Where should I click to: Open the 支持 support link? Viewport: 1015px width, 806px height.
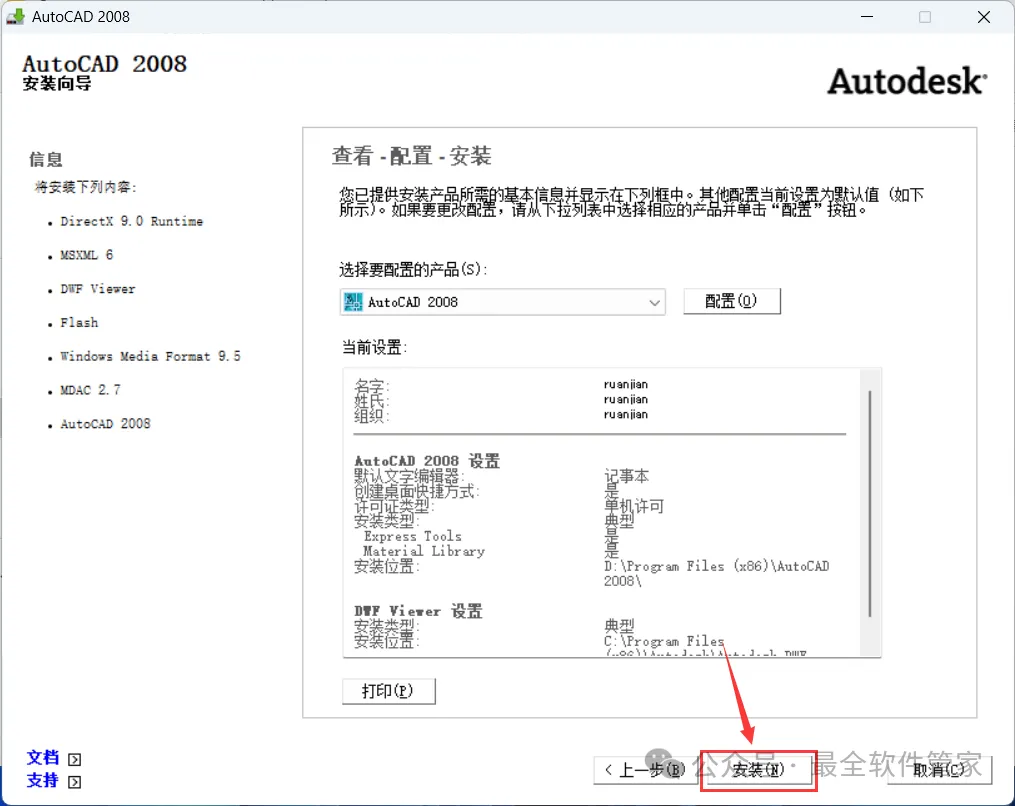tap(43, 781)
